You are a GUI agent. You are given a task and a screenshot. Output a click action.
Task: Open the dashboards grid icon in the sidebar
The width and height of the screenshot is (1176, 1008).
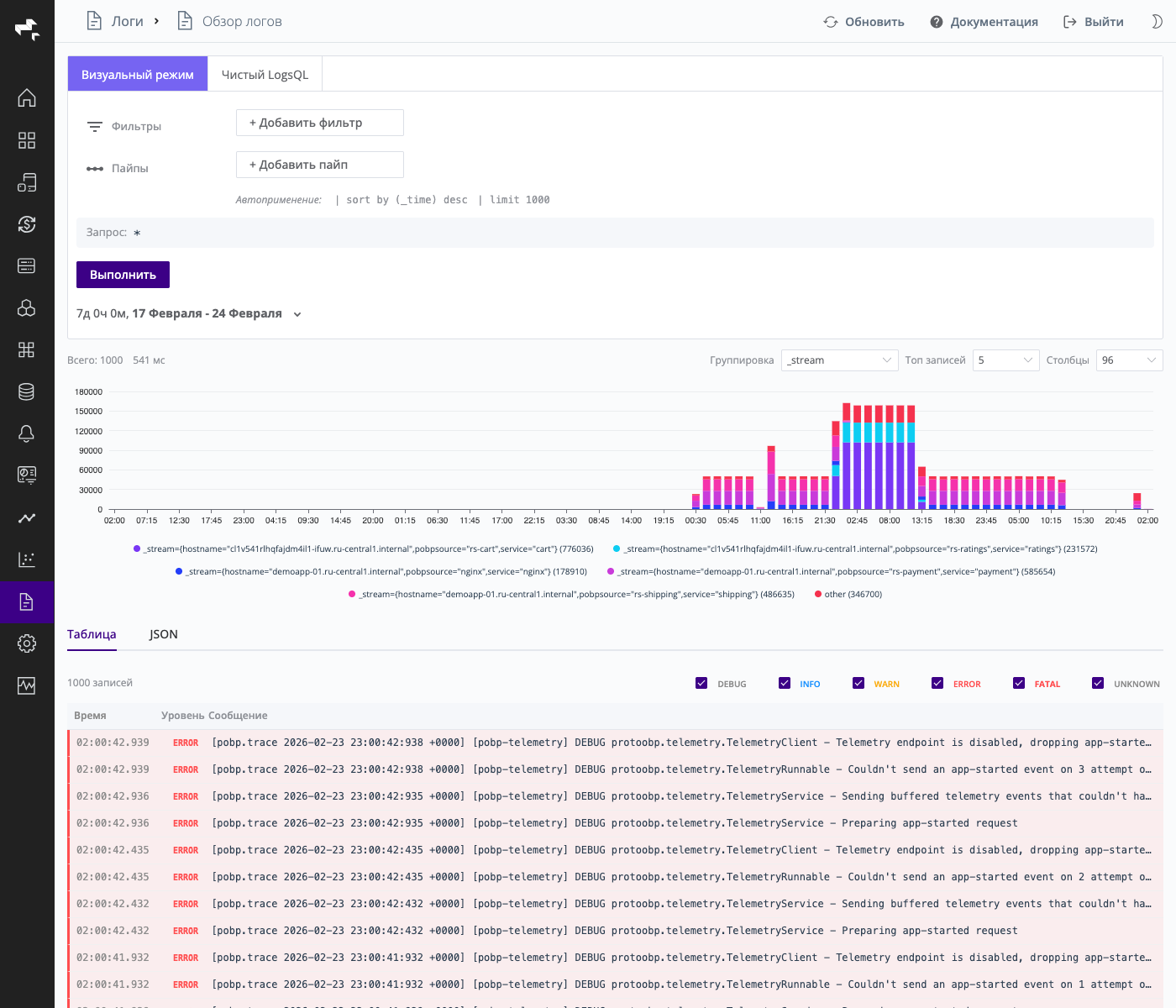(x=27, y=140)
